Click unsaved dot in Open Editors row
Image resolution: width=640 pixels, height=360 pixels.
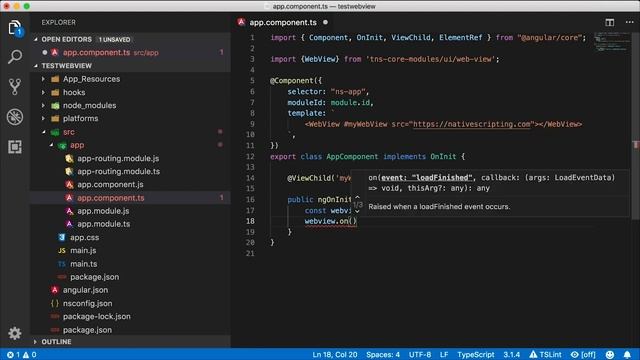pos(44,53)
